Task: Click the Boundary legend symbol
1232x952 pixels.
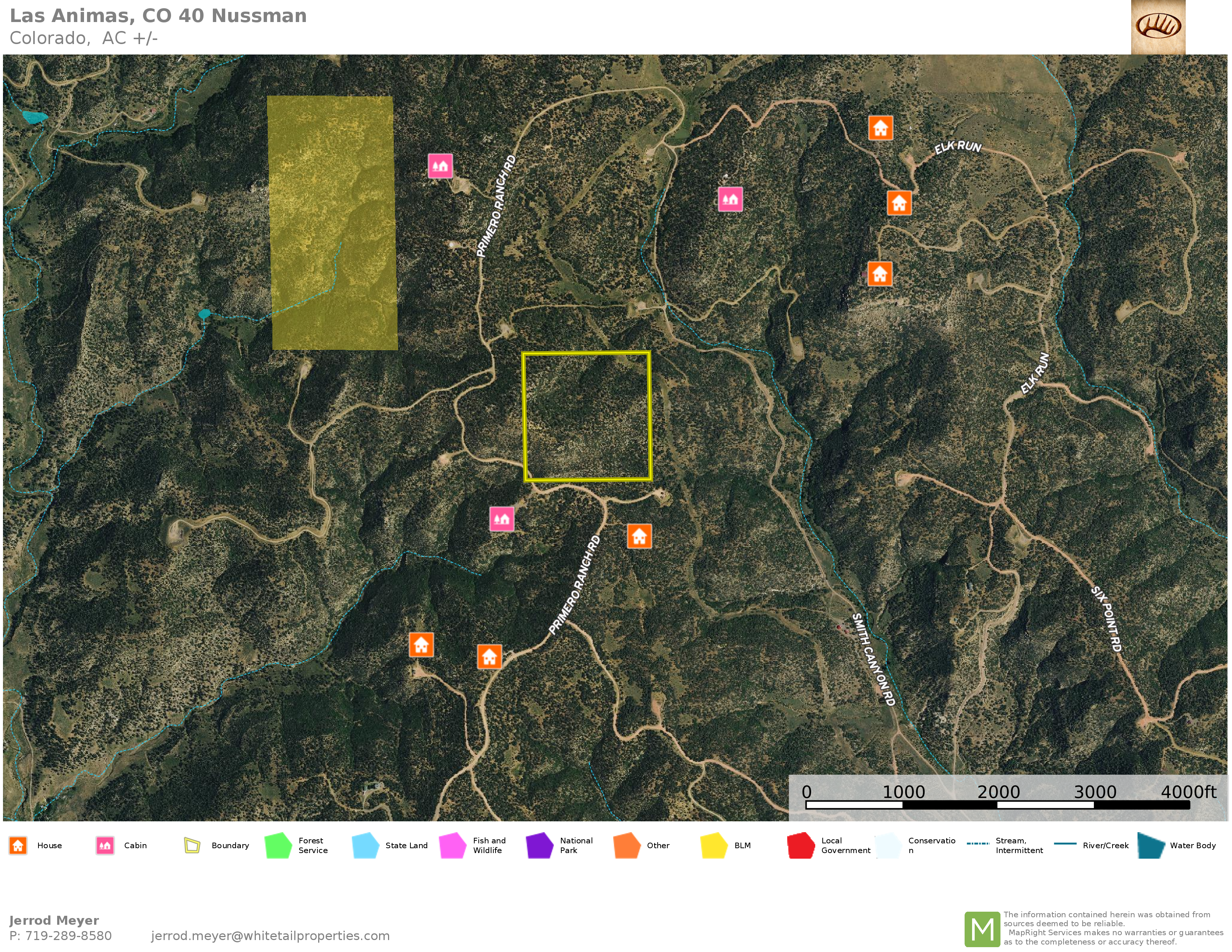Action: click(x=192, y=845)
